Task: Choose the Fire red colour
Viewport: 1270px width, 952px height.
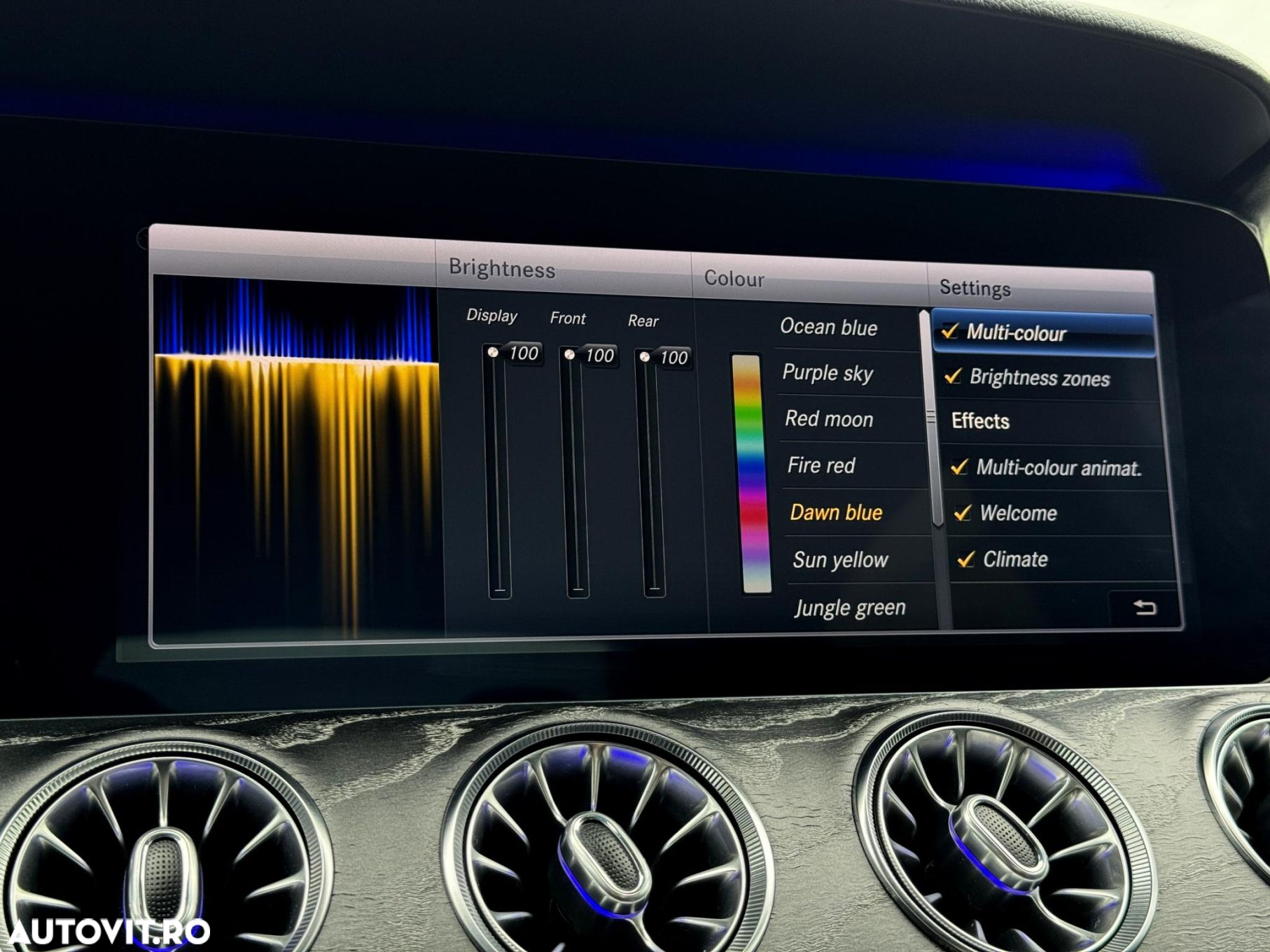Action: tap(821, 465)
